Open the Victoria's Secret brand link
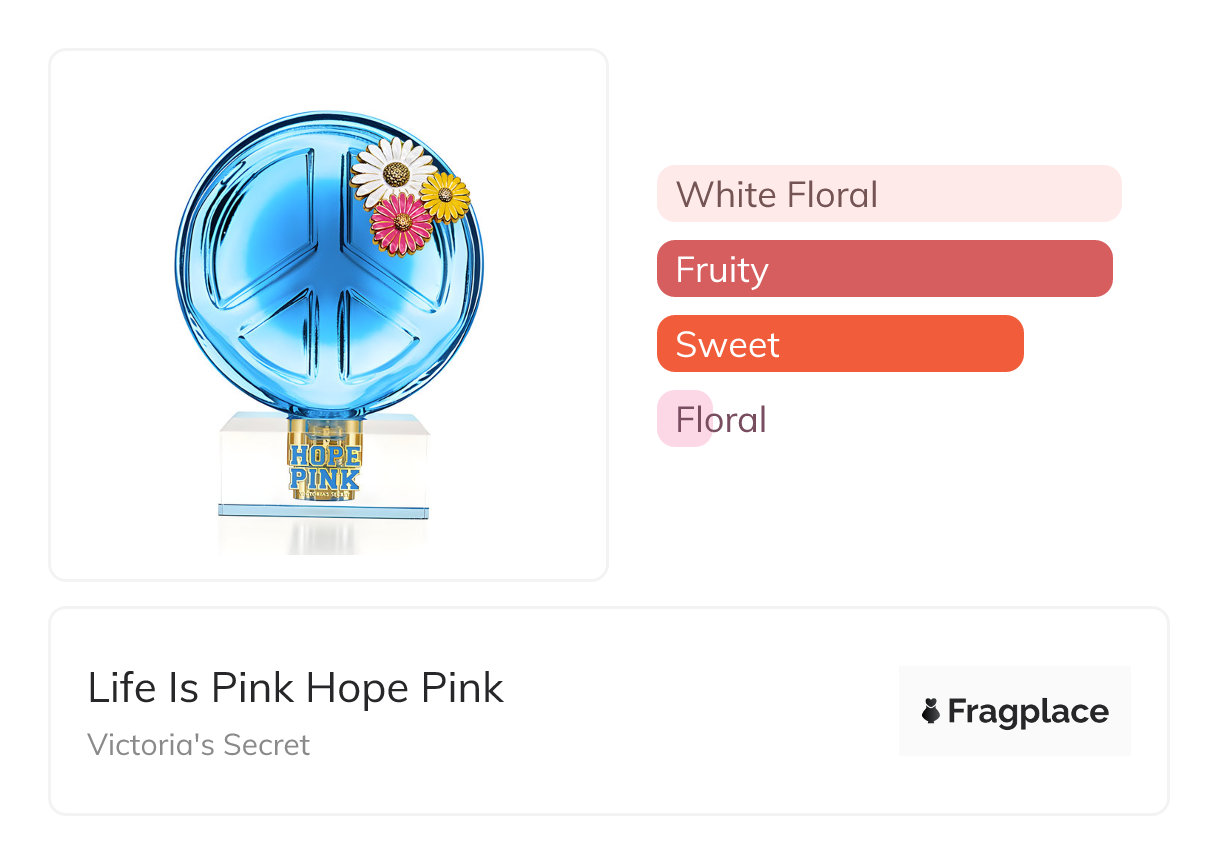1218x864 pixels. (199, 745)
